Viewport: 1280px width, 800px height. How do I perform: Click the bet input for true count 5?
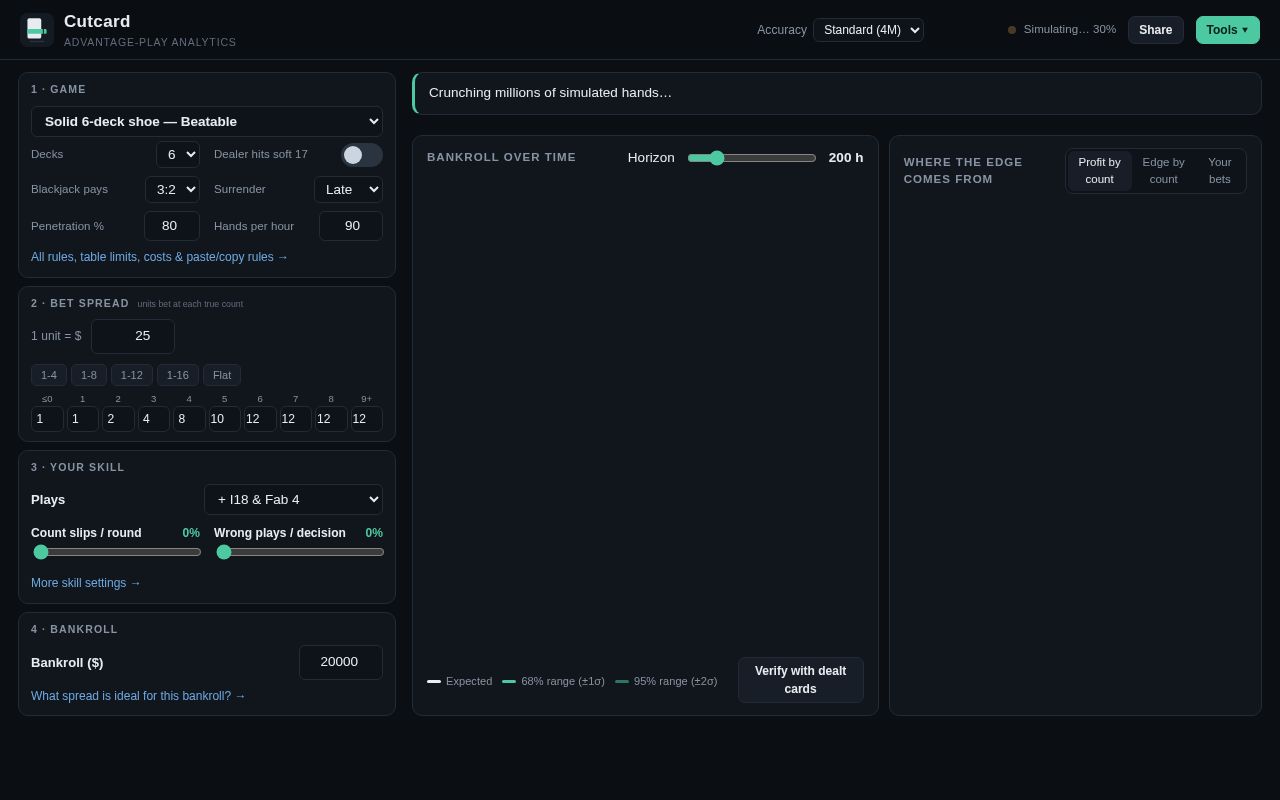coord(225,419)
